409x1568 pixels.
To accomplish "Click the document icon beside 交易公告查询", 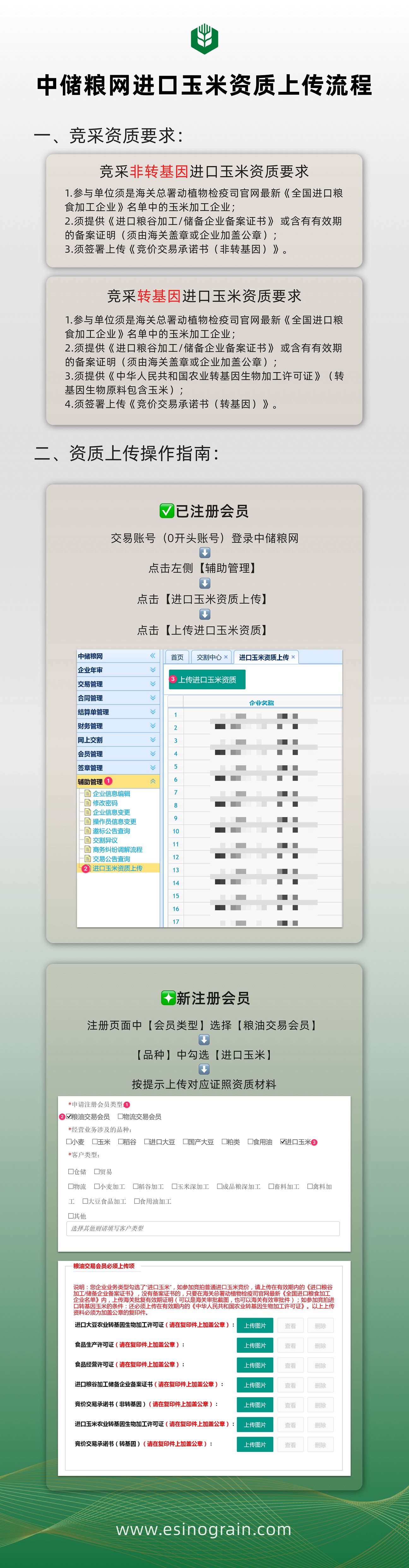I will (88, 858).
